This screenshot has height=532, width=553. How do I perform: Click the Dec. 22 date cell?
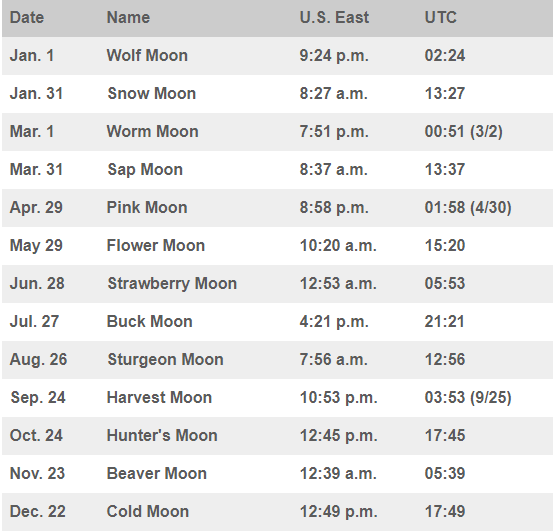[x=38, y=512]
